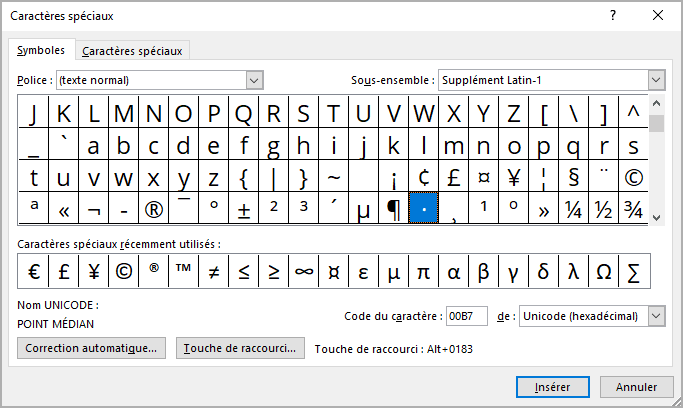The width and height of the screenshot is (683, 408).
Task: Select the not-equal ≠ recent symbol
Action: pos(213,271)
